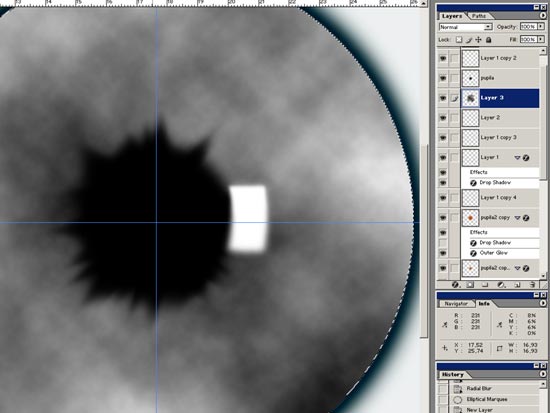The image size is (550, 413).
Task: Create a new layer with bottom icon
Action: pyautogui.click(x=517, y=285)
